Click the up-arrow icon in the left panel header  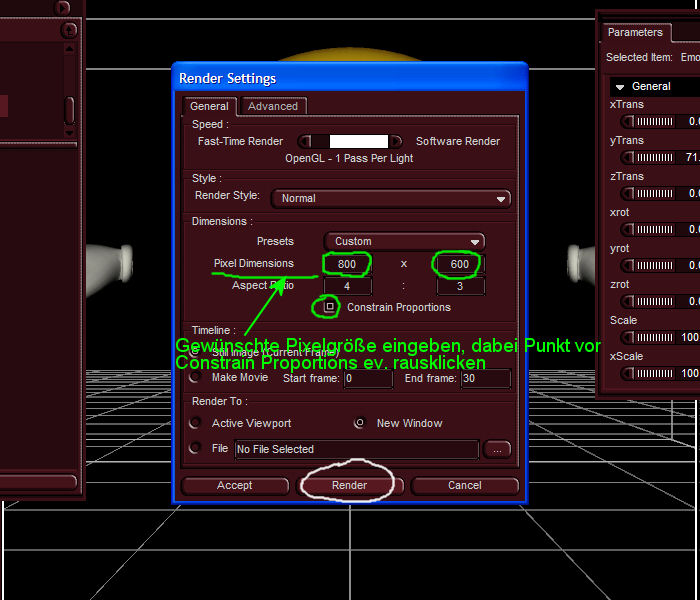pos(68,30)
